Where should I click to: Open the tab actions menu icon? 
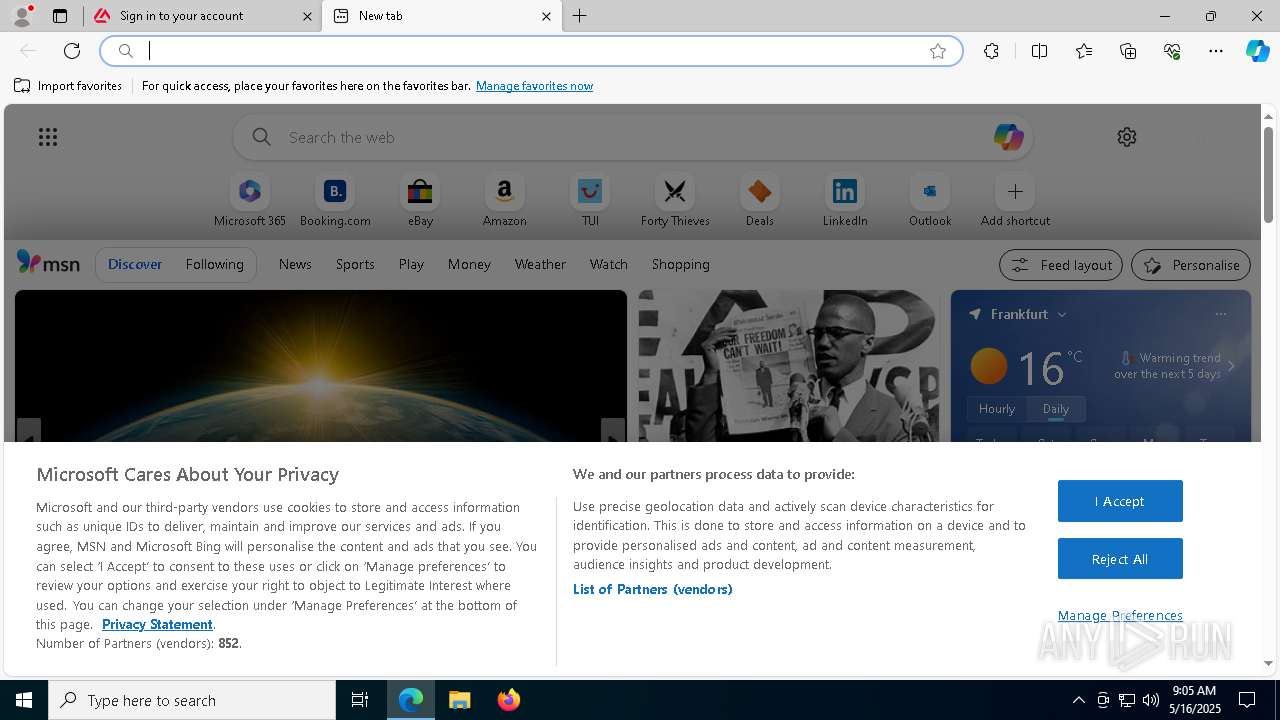[x=60, y=16]
